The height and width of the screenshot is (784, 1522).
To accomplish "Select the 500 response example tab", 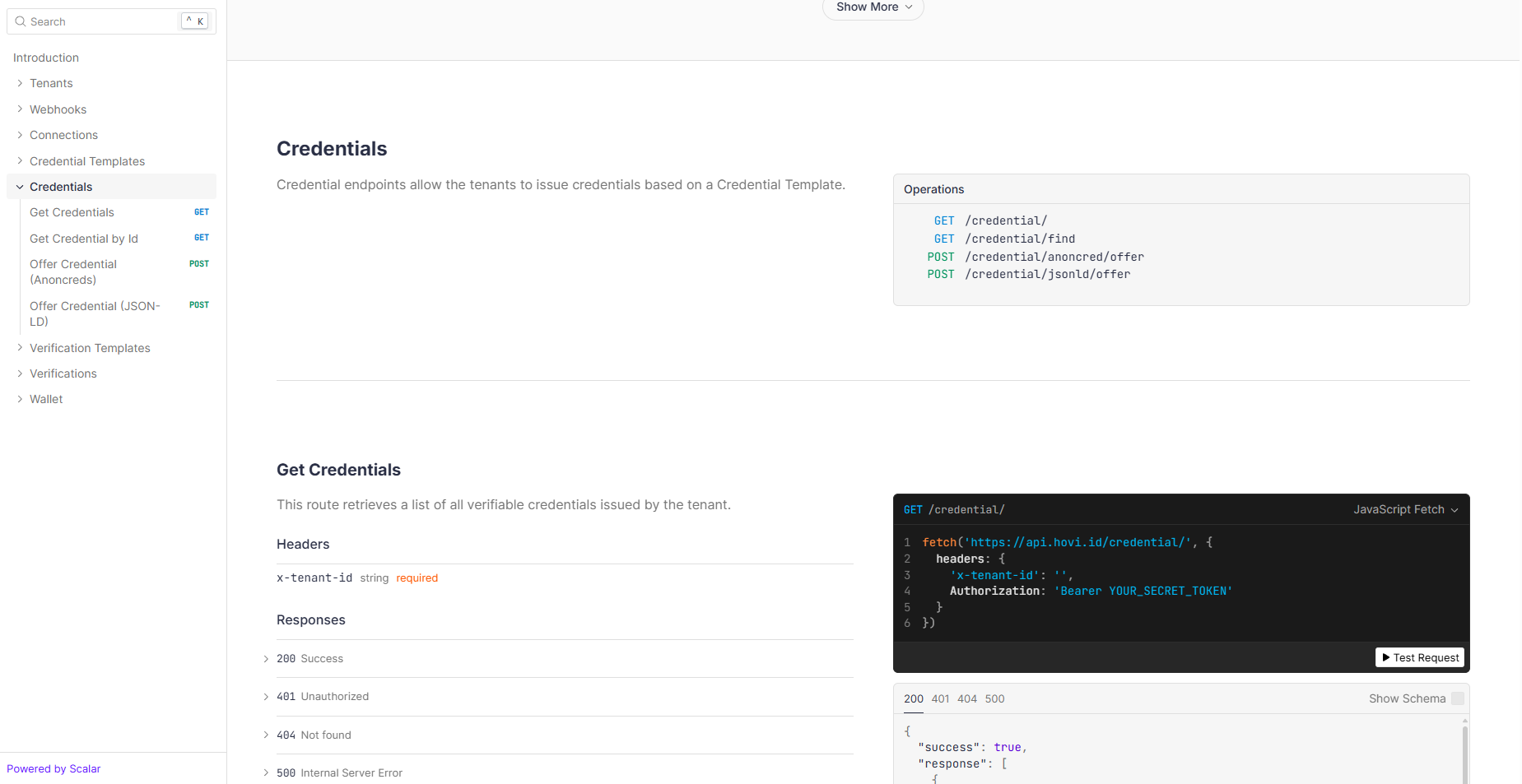I will pos(994,699).
